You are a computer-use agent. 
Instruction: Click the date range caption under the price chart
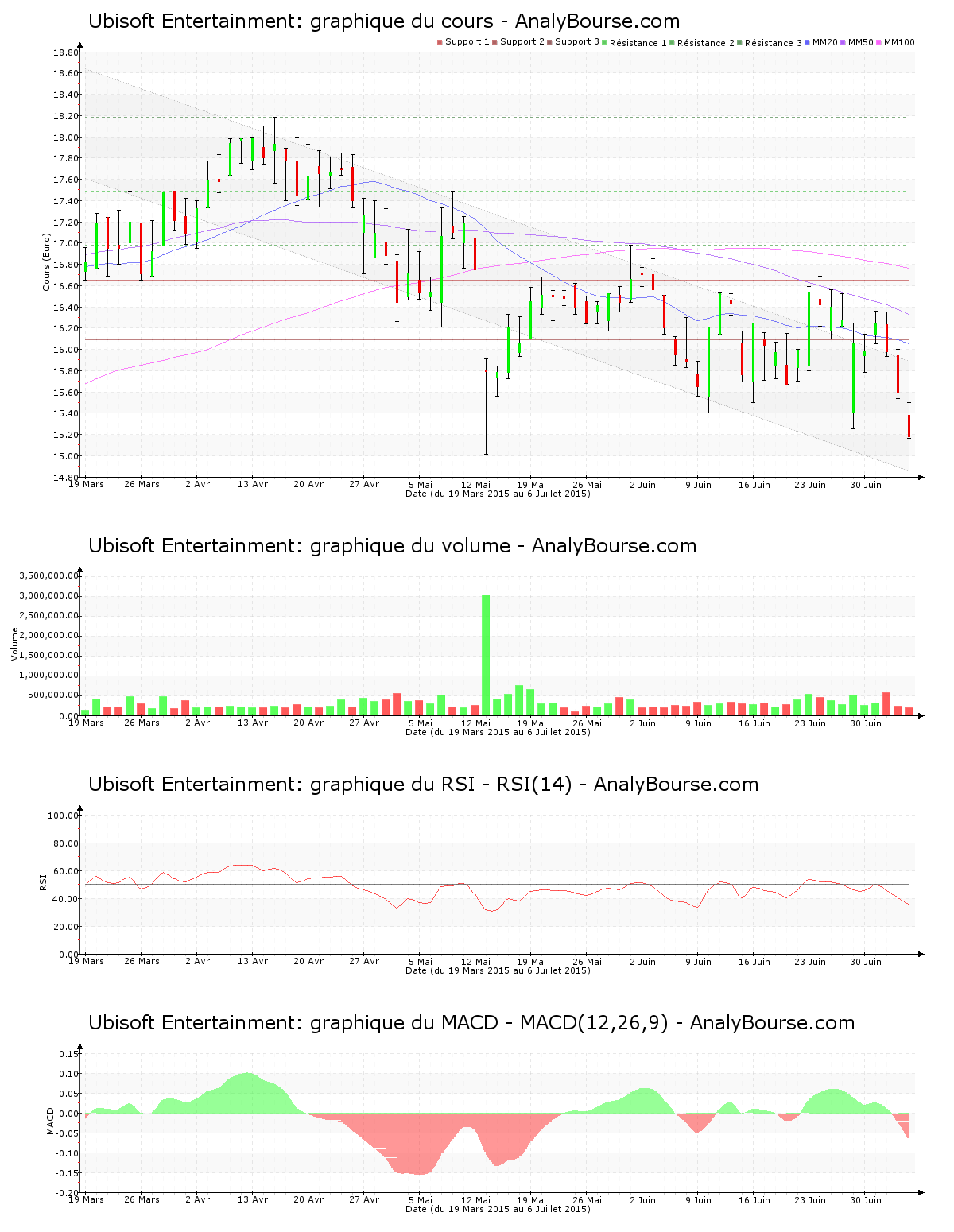point(498,494)
